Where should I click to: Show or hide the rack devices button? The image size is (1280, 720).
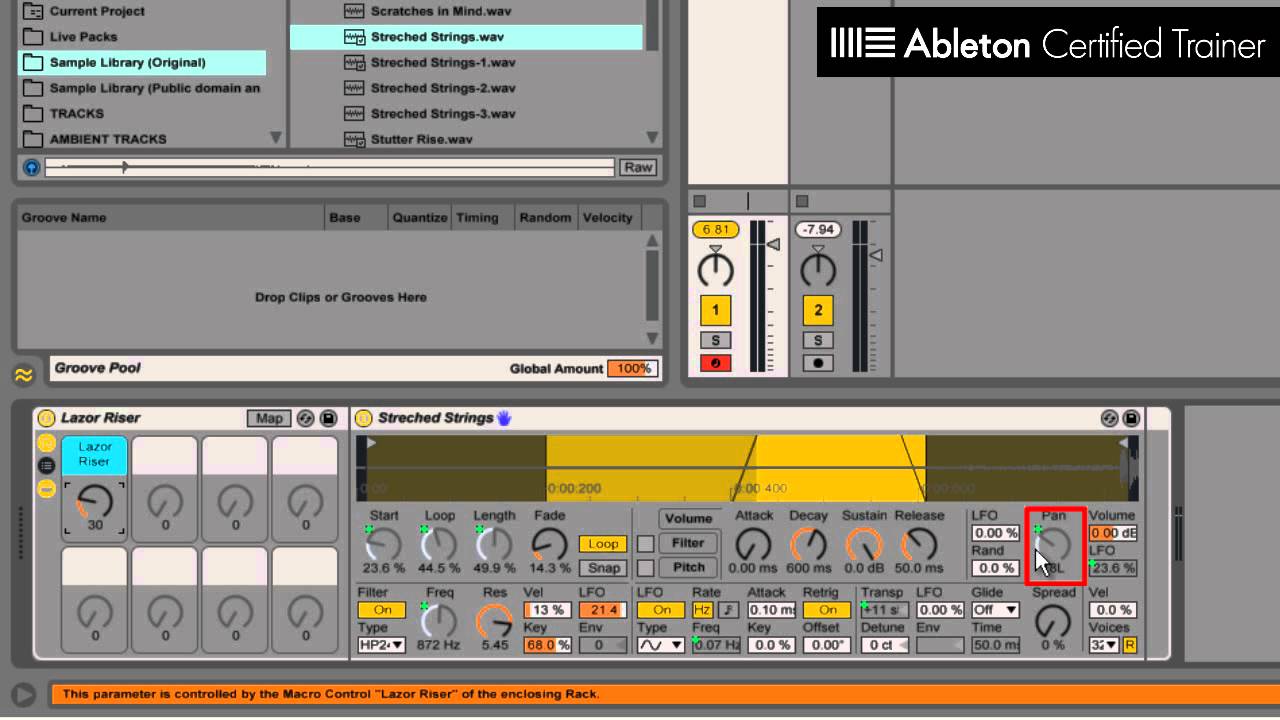(x=46, y=488)
